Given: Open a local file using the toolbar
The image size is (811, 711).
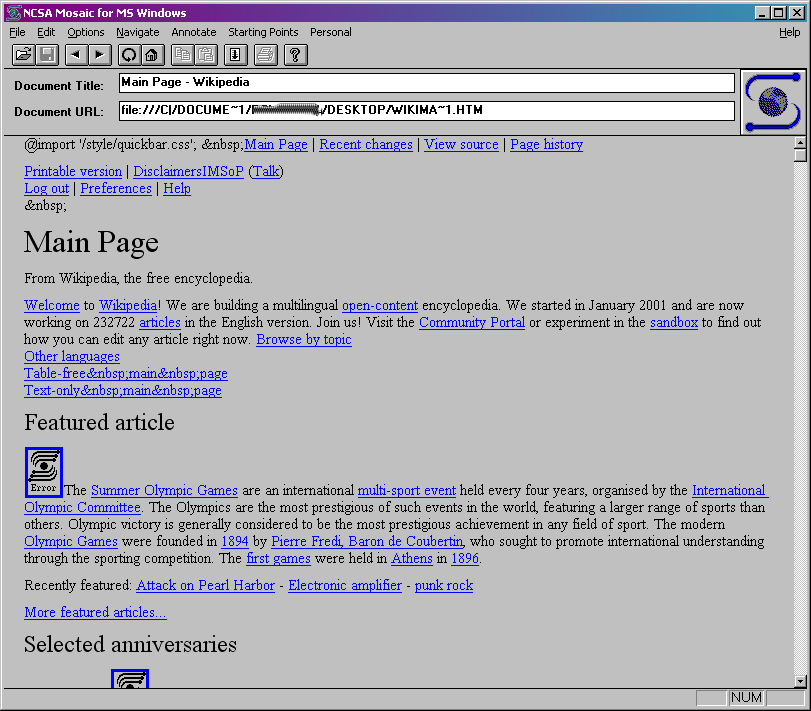Looking at the screenshot, I should [x=22, y=55].
